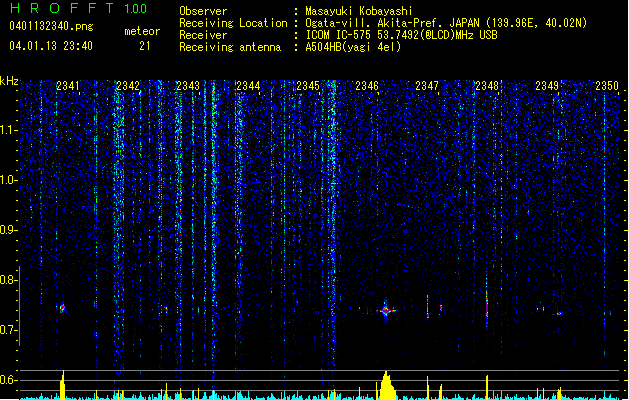The width and height of the screenshot is (629, 400).
Task: Click the antenna value A504HB(yagi 4el)
Action: [353, 47]
